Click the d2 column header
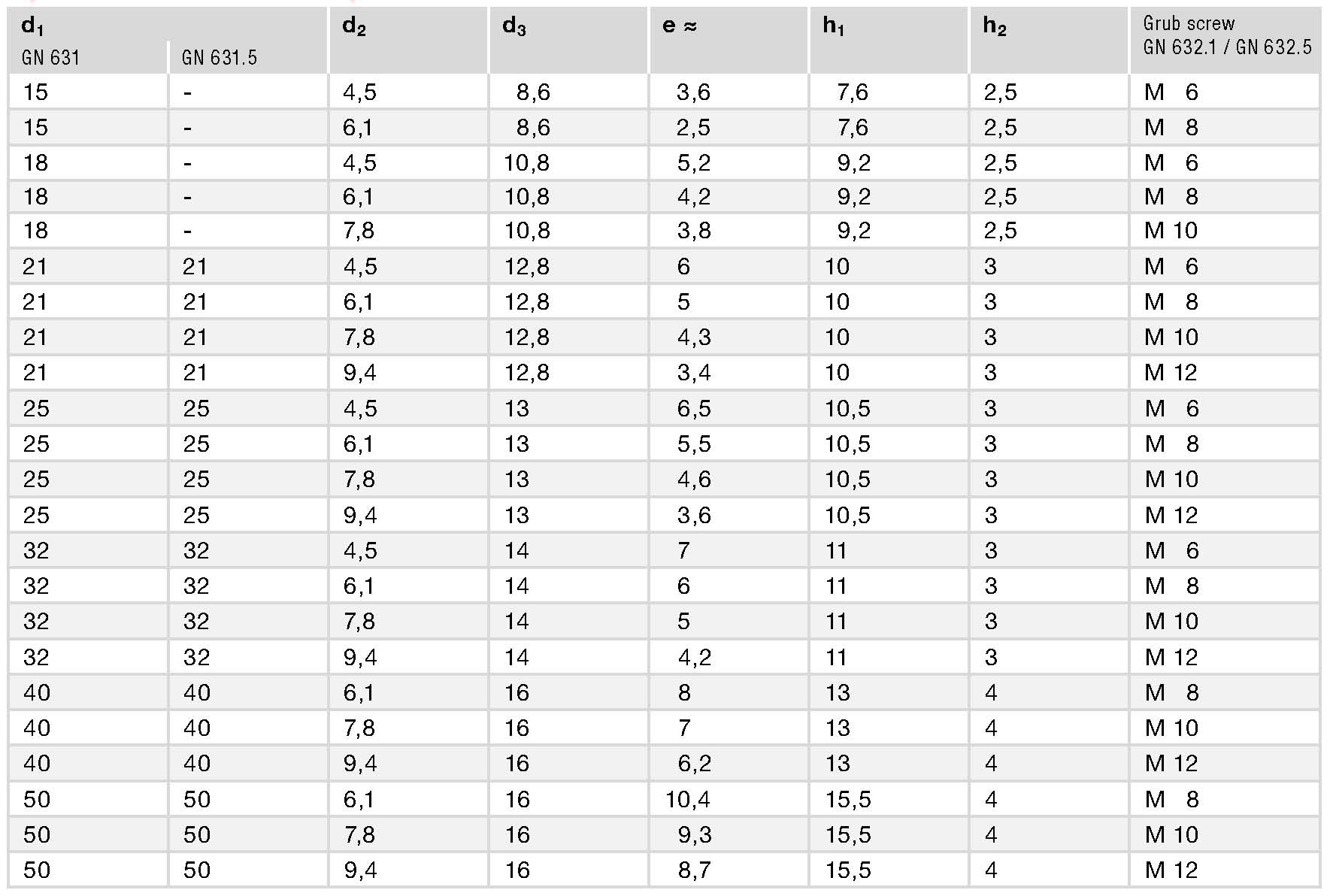 click(x=354, y=26)
